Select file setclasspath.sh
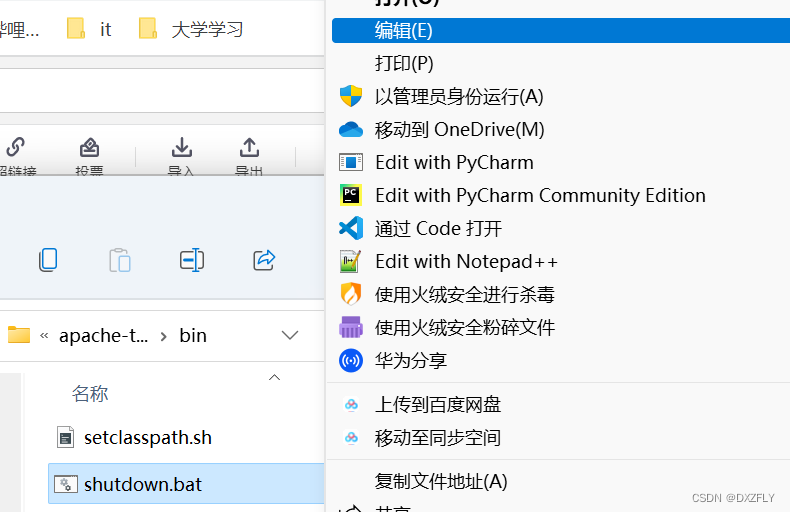This screenshot has height=512, width=790. point(147,437)
